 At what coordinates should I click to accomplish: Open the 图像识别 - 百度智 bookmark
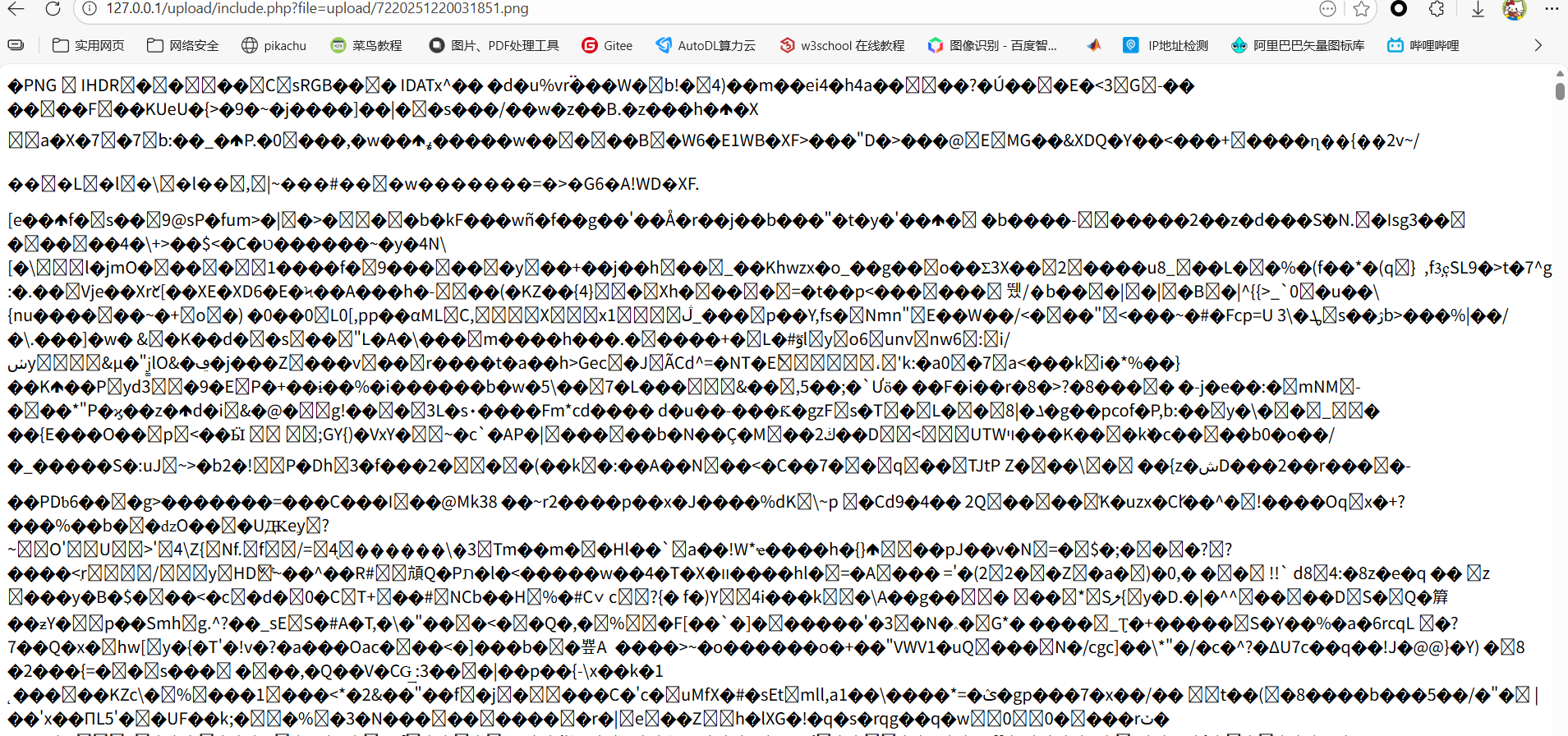coord(992,45)
